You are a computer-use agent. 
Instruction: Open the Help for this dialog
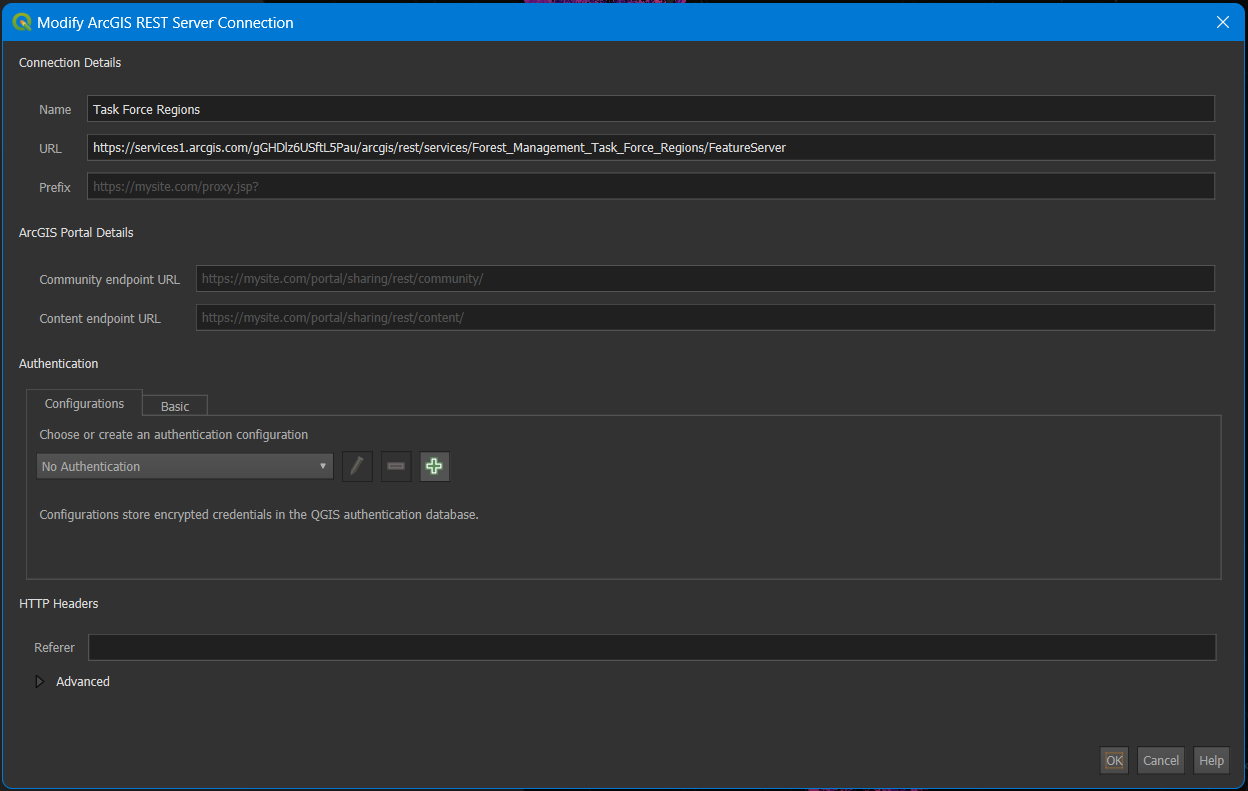click(x=1211, y=760)
